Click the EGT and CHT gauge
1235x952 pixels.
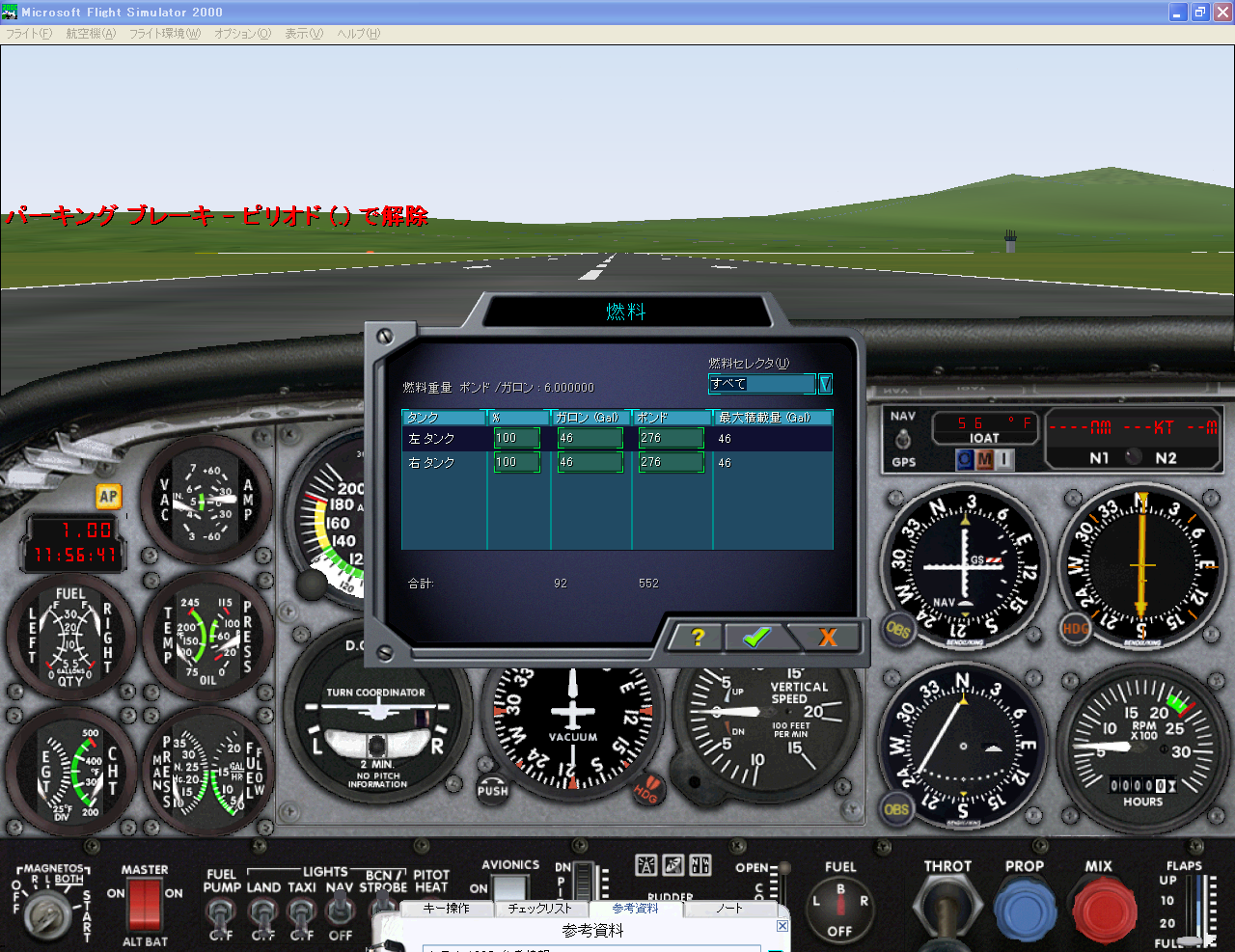tap(70, 770)
